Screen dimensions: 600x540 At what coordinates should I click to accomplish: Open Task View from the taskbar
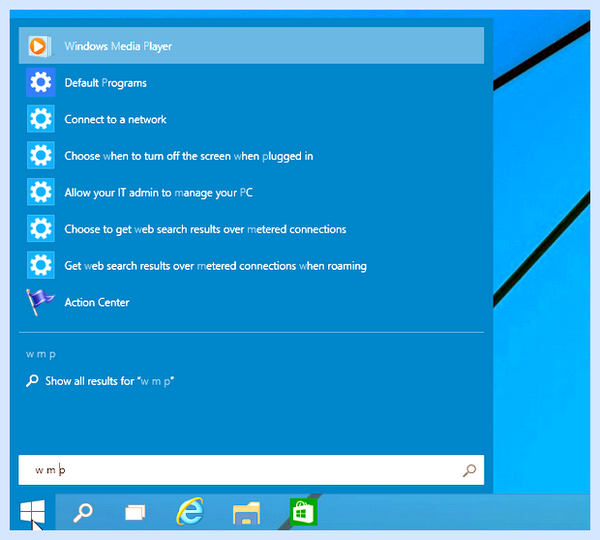pos(135,512)
